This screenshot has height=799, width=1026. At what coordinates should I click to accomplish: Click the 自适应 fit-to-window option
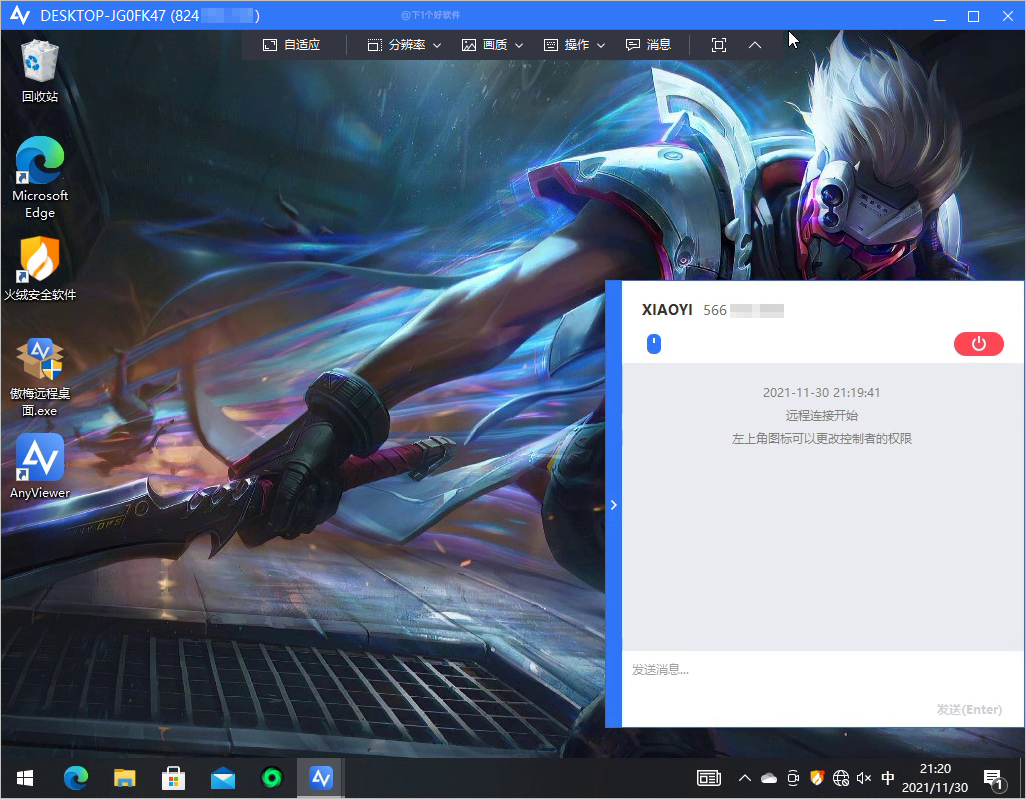coord(291,45)
